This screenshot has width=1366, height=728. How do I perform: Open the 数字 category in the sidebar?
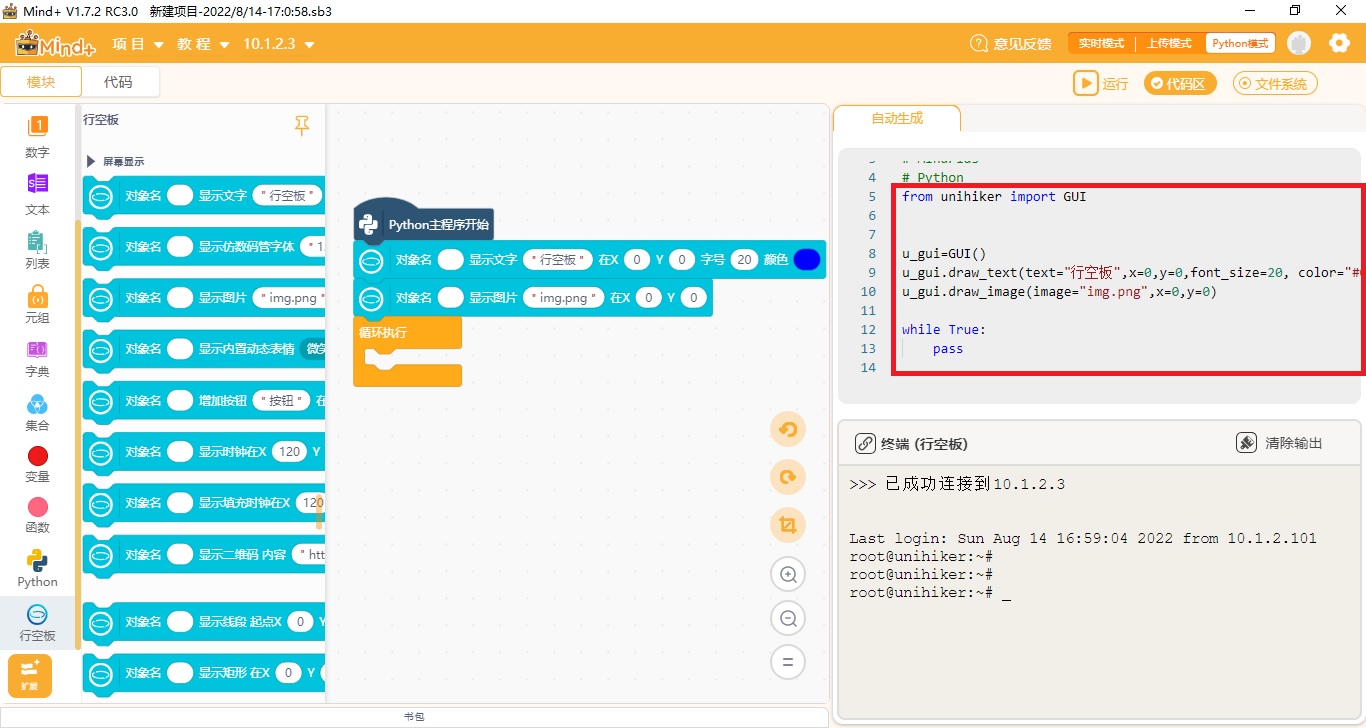(37, 137)
